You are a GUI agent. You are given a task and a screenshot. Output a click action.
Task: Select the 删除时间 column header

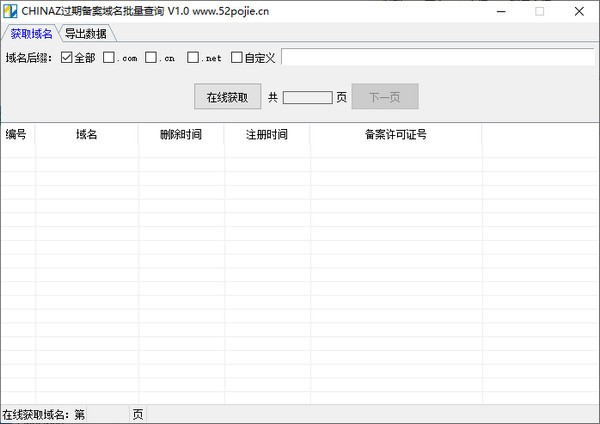coord(181,135)
